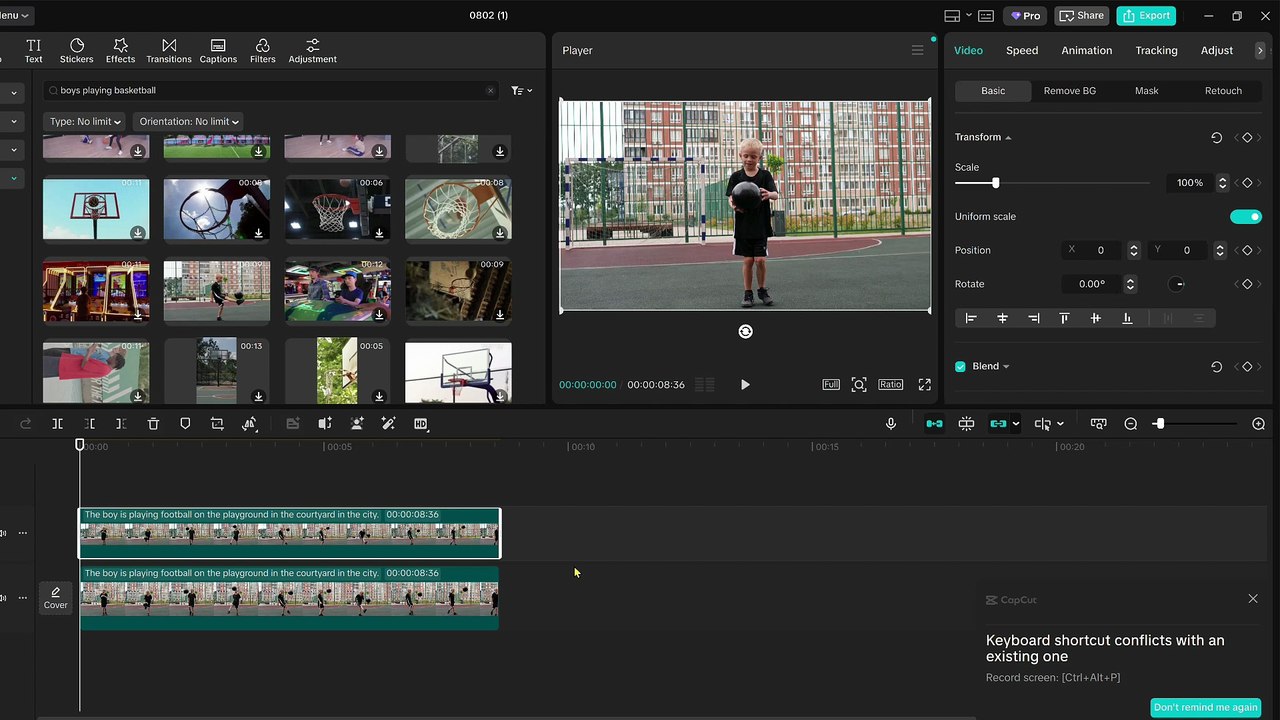Click the microphone record voiceover icon
This screenshot has width=1280, height=720.
(890, 424)
